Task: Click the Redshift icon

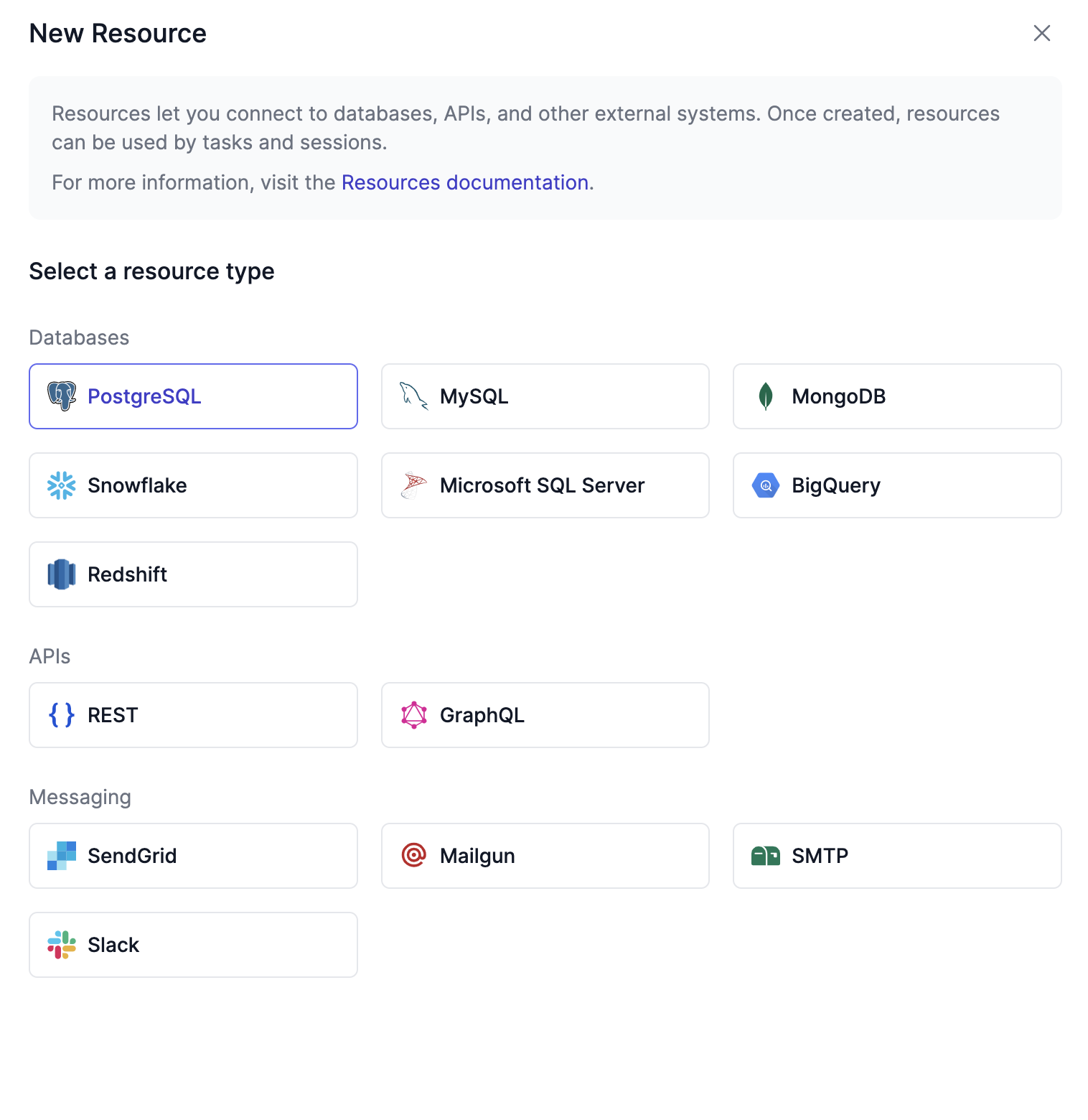Action: click(62, 574)
